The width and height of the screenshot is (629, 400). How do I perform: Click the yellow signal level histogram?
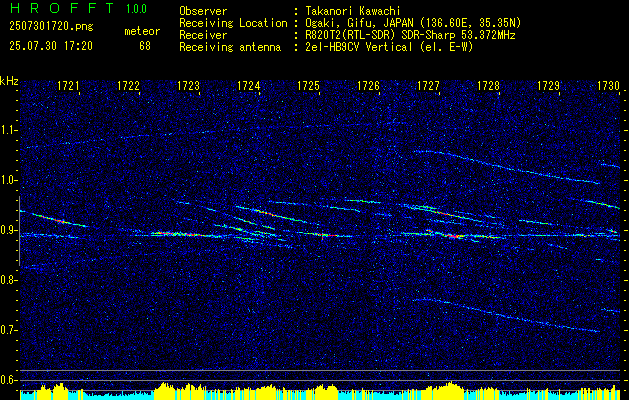pyautogui.click(x=320, y=391)
